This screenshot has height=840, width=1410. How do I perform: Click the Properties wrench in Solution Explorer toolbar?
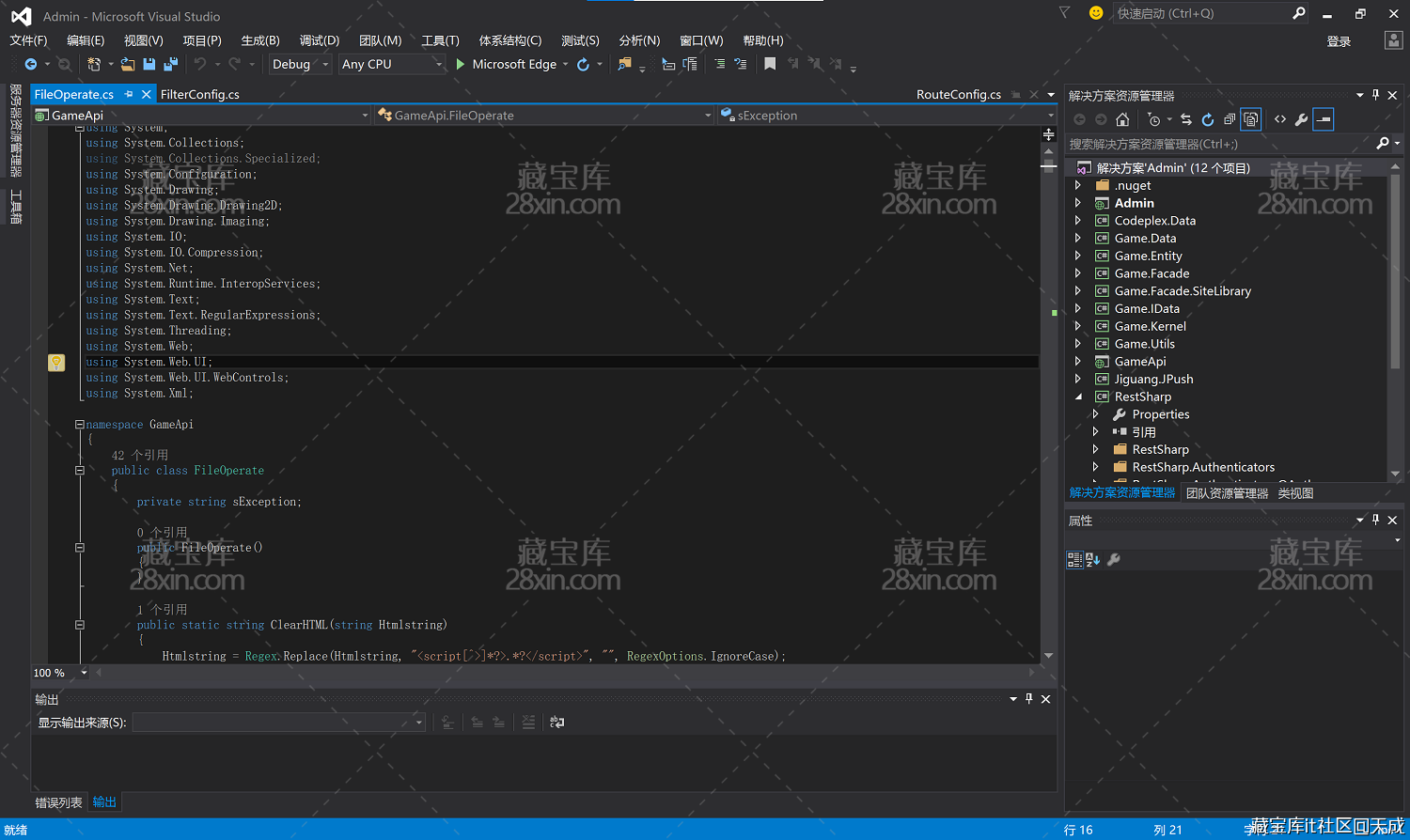coord(1301,119)
